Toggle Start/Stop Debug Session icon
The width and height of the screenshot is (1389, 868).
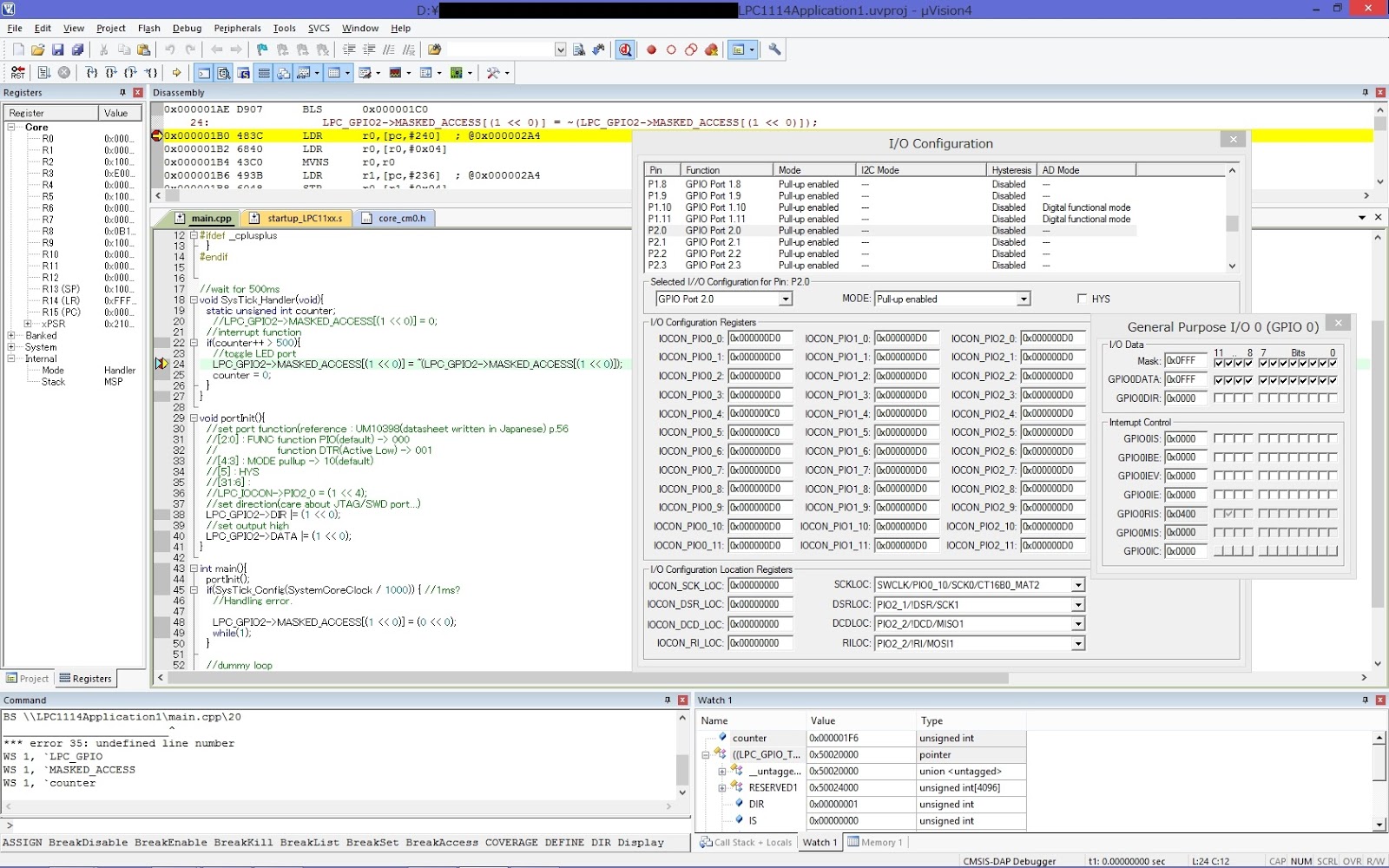[625, 50]
